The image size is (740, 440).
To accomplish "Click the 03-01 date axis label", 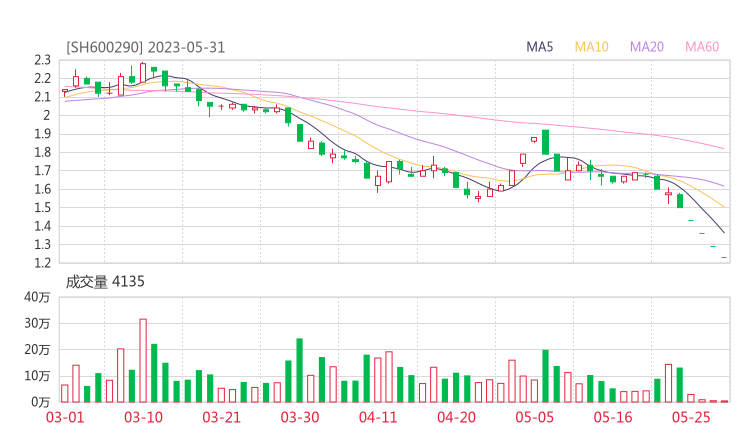I will [x=65, y=417].
